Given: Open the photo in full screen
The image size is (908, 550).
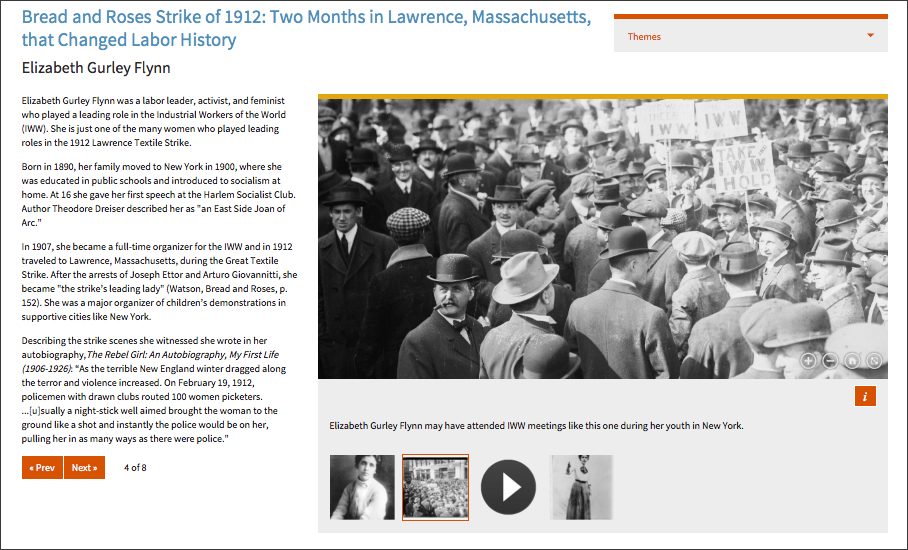Looking at the screenshot, I should (874, 361).
